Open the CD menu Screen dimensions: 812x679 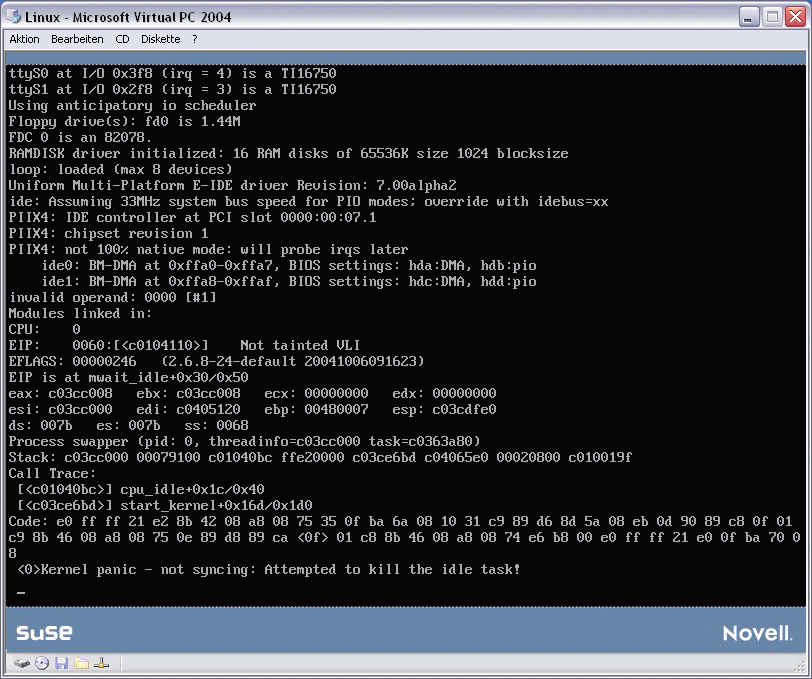(122, 39)
